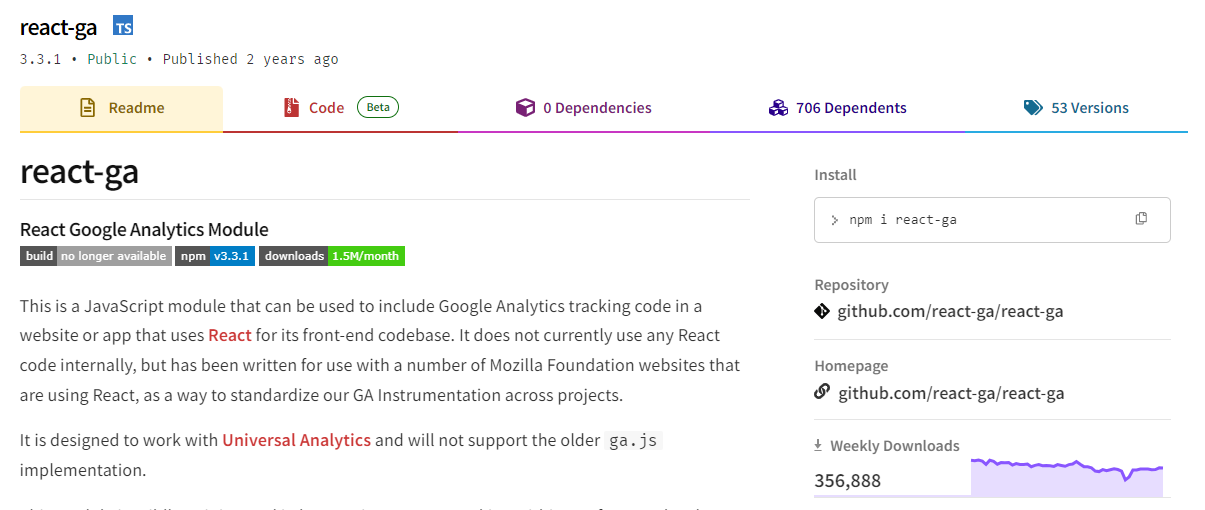Click the npm v3.3.1 badge
The image size is (1205, 510).
pyautogui.click(x=215, y=256)
